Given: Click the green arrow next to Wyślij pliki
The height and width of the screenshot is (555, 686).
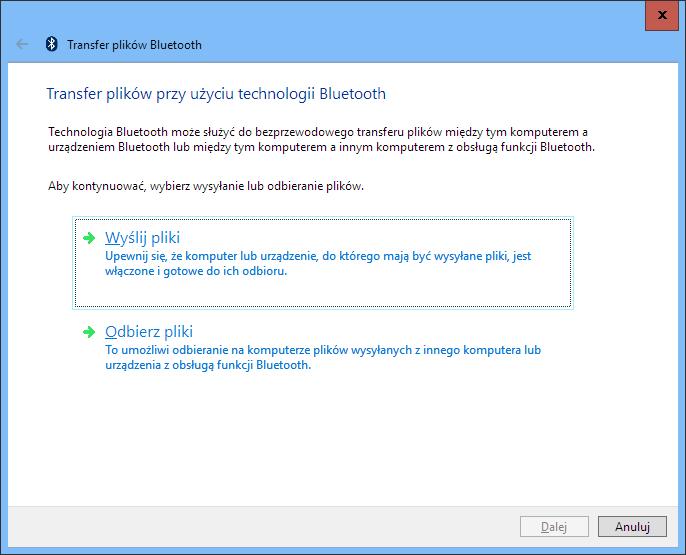Looking at the screenshot, I should (x=89, y=238).
